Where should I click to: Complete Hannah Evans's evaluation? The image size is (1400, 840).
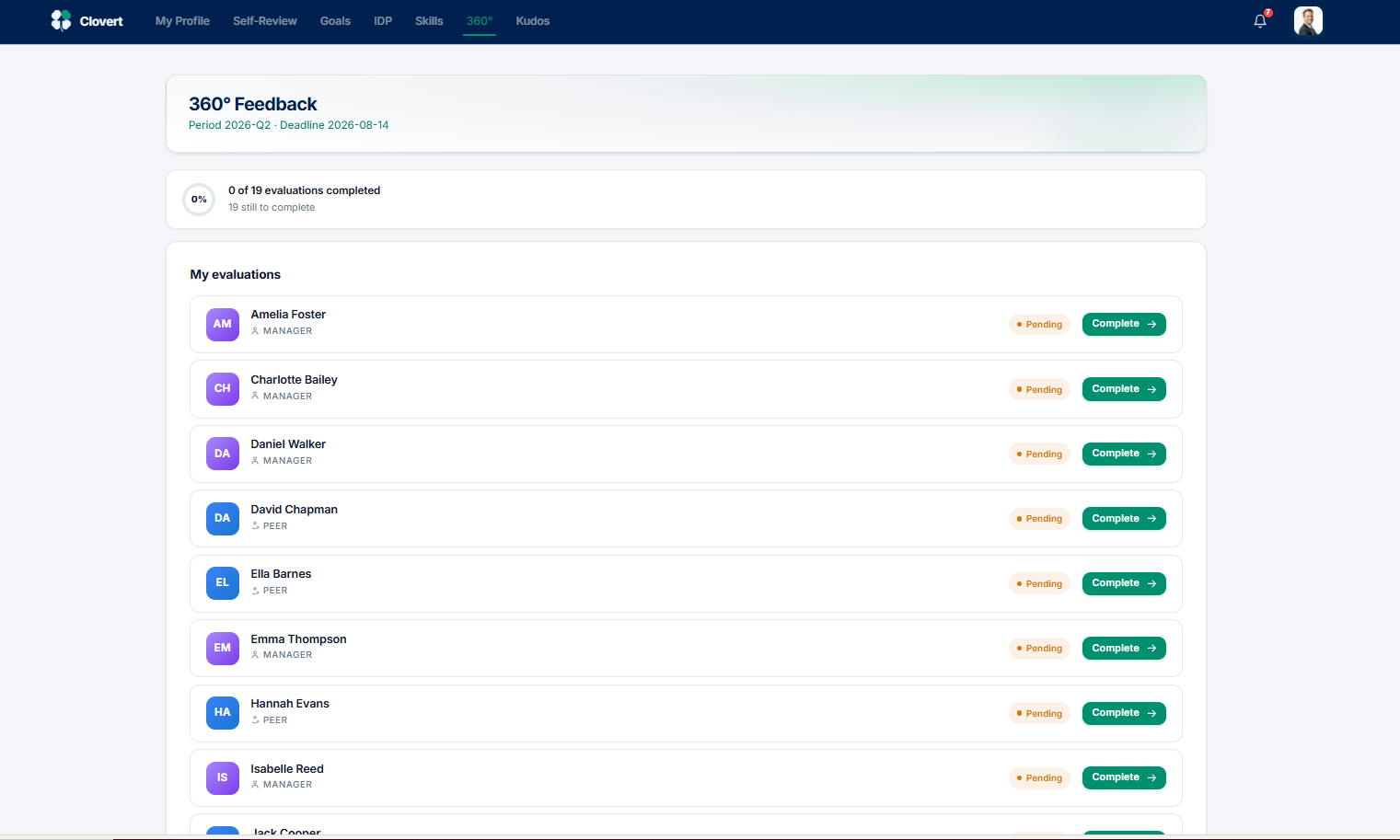[x=1124, y=713]
